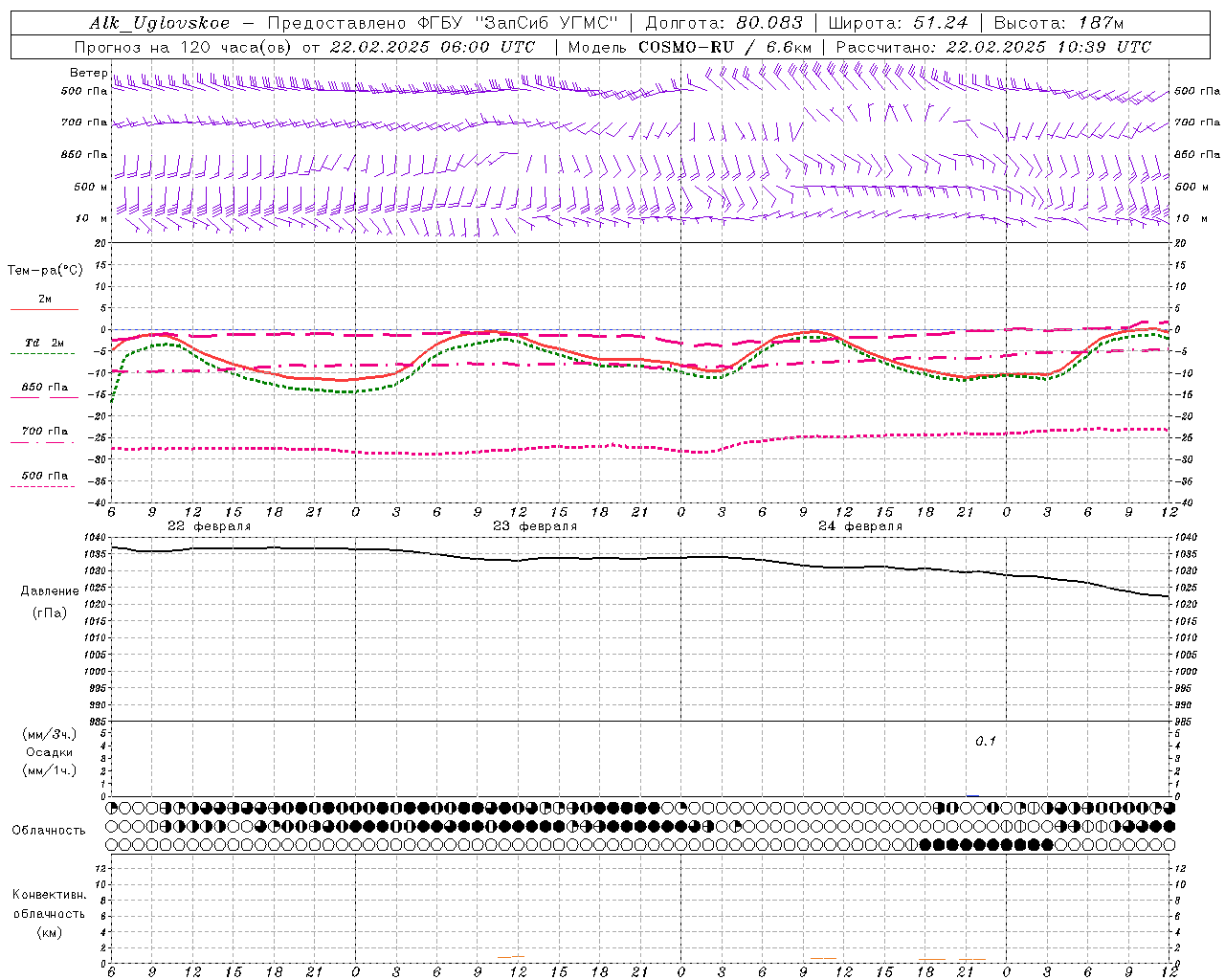Click the 23 февраля date label

pos(534,526)
